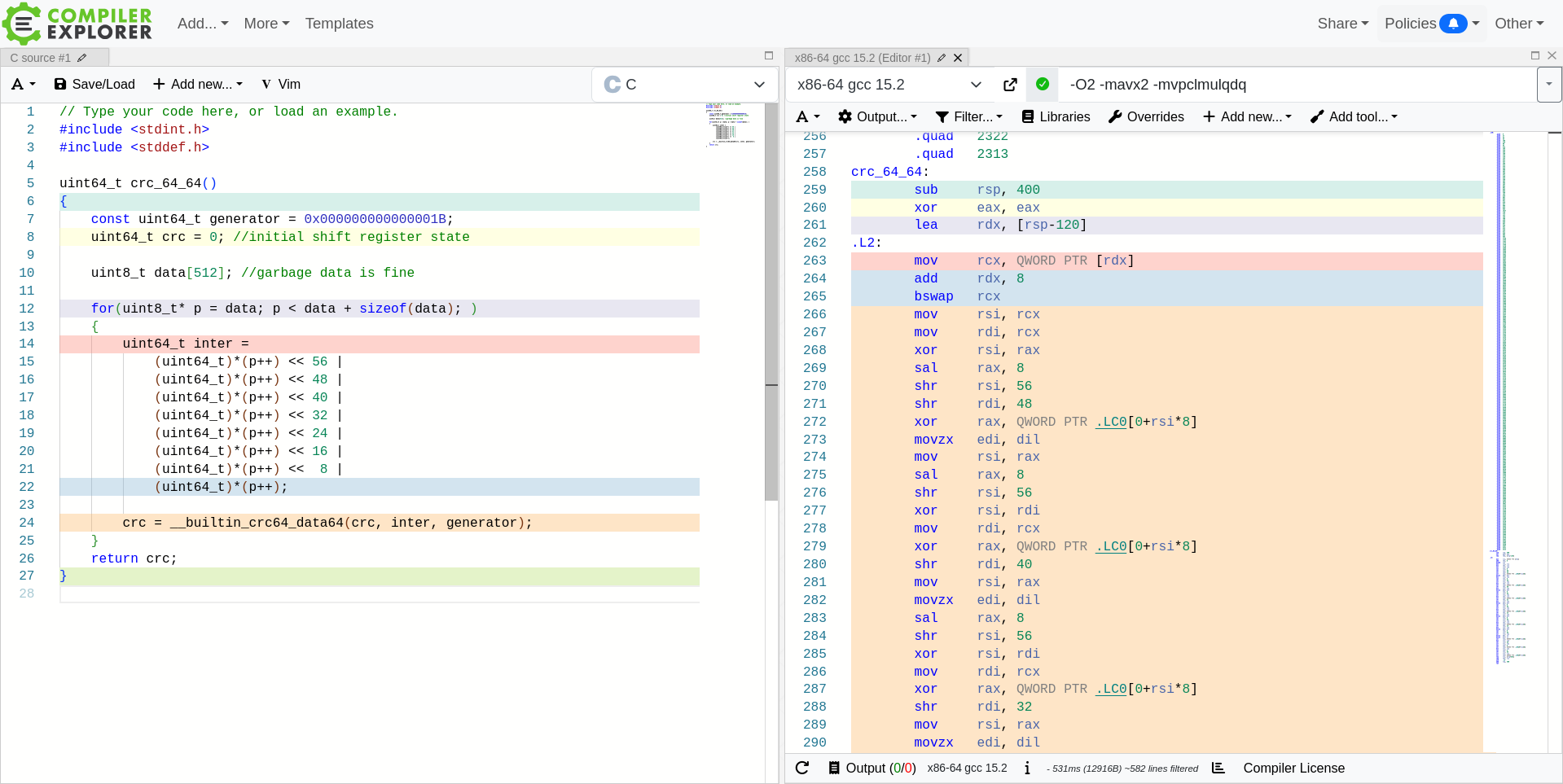Select the x86-64 gcc 15.2 (Editor #1) tab
The height and width of the screenshot is (784, 1563).
(863, 58)
